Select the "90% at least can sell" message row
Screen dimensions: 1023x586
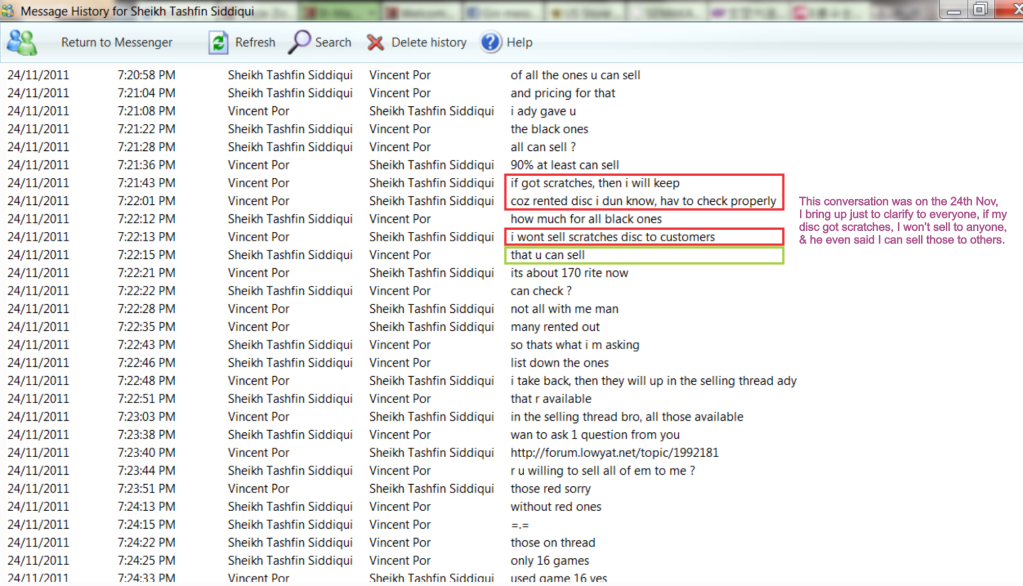(564, 165)
